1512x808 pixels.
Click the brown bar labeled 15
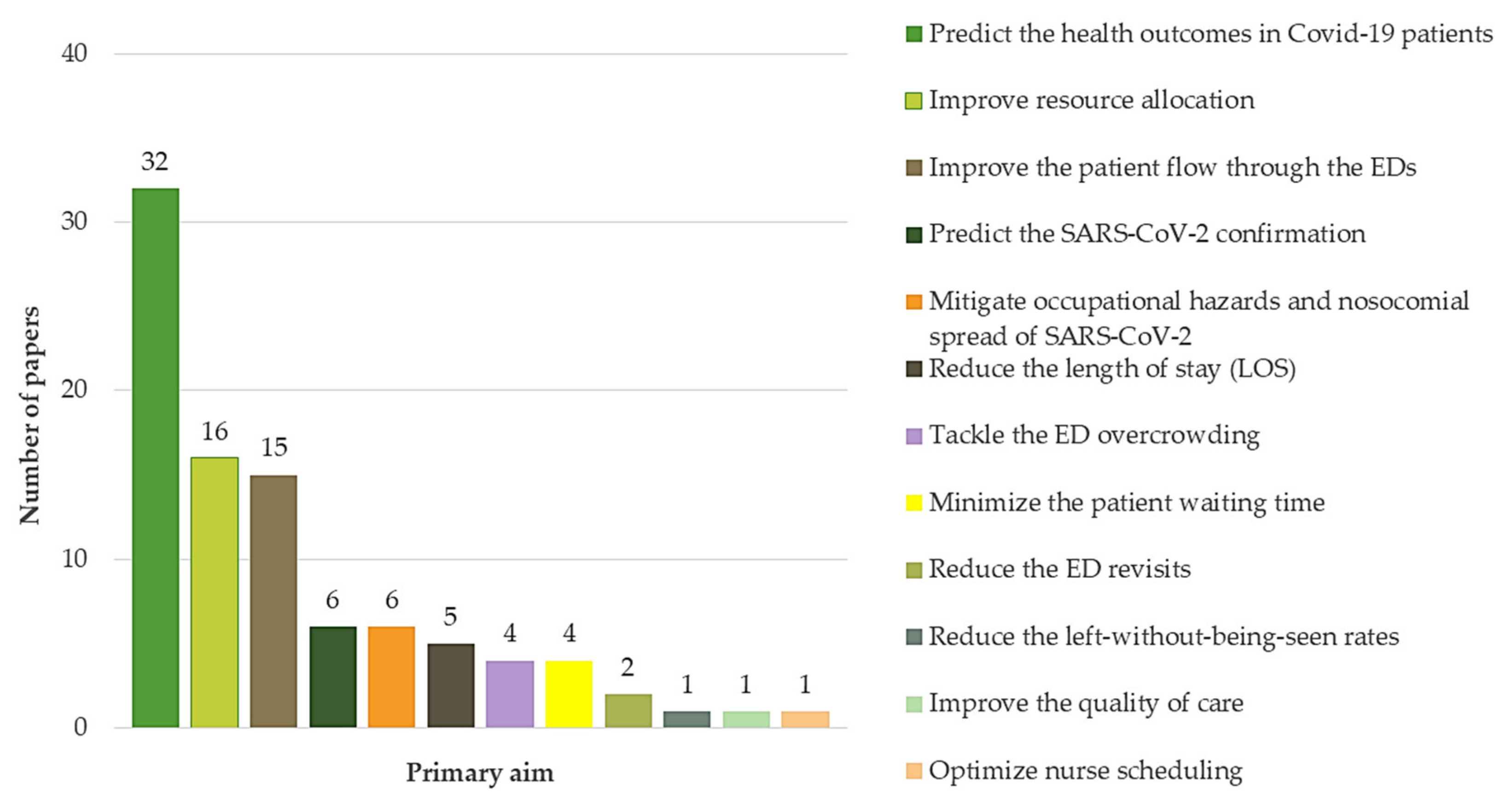click(x=273, y=601)
